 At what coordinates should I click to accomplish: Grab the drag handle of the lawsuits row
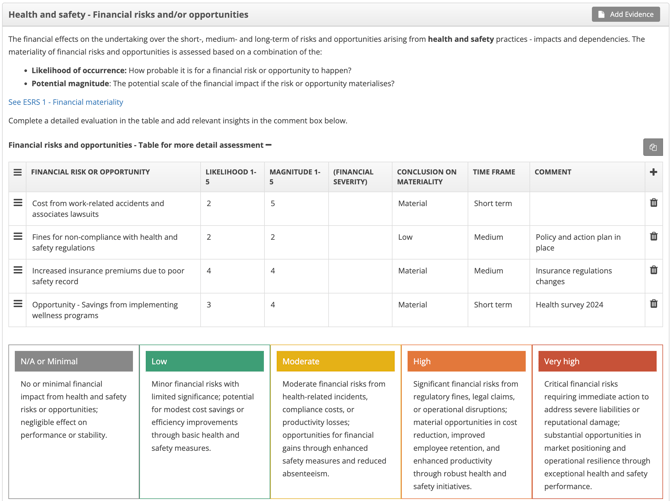tap(17, 203)
